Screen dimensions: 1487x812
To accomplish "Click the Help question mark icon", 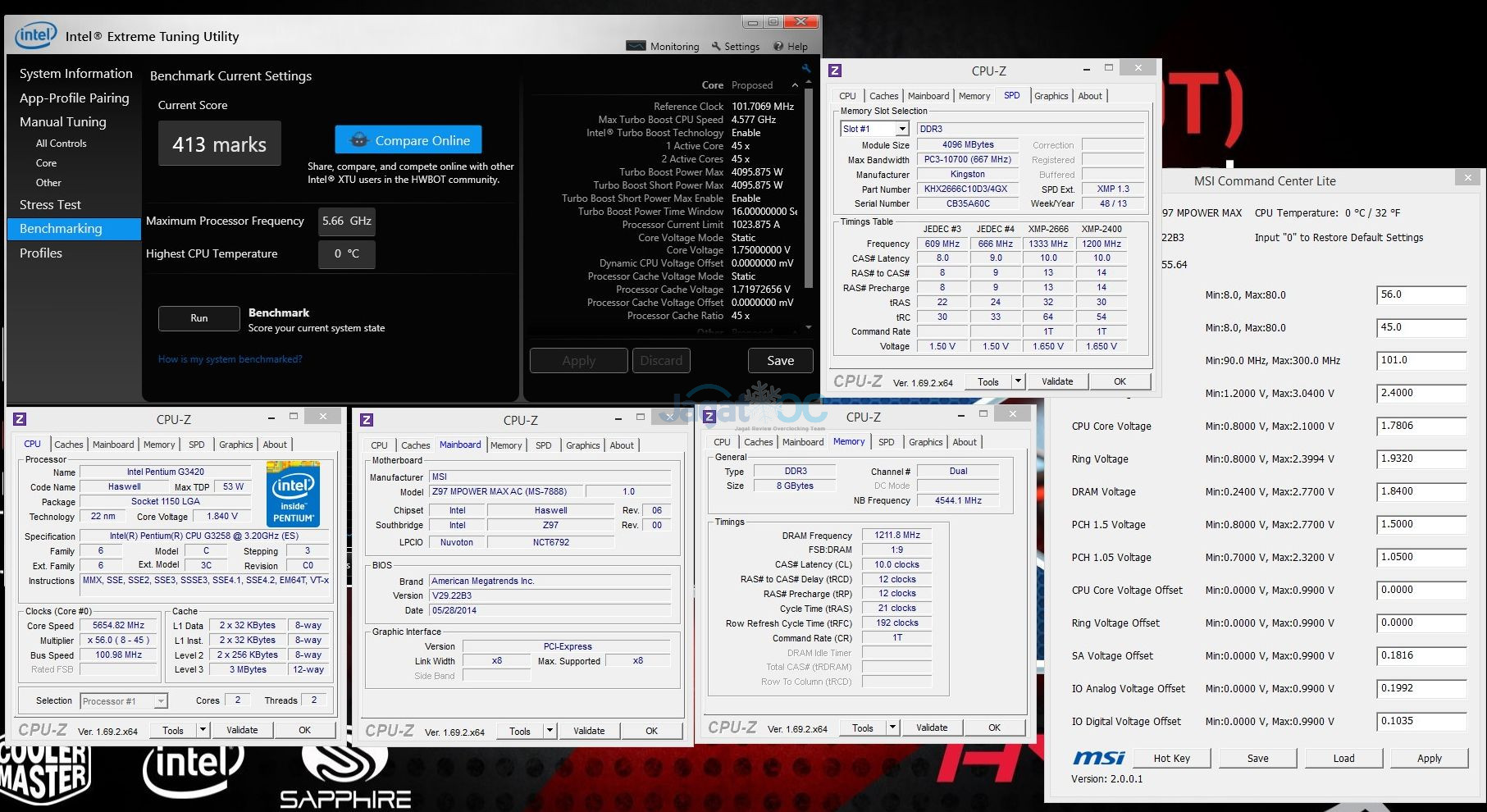I will point(778,46).
